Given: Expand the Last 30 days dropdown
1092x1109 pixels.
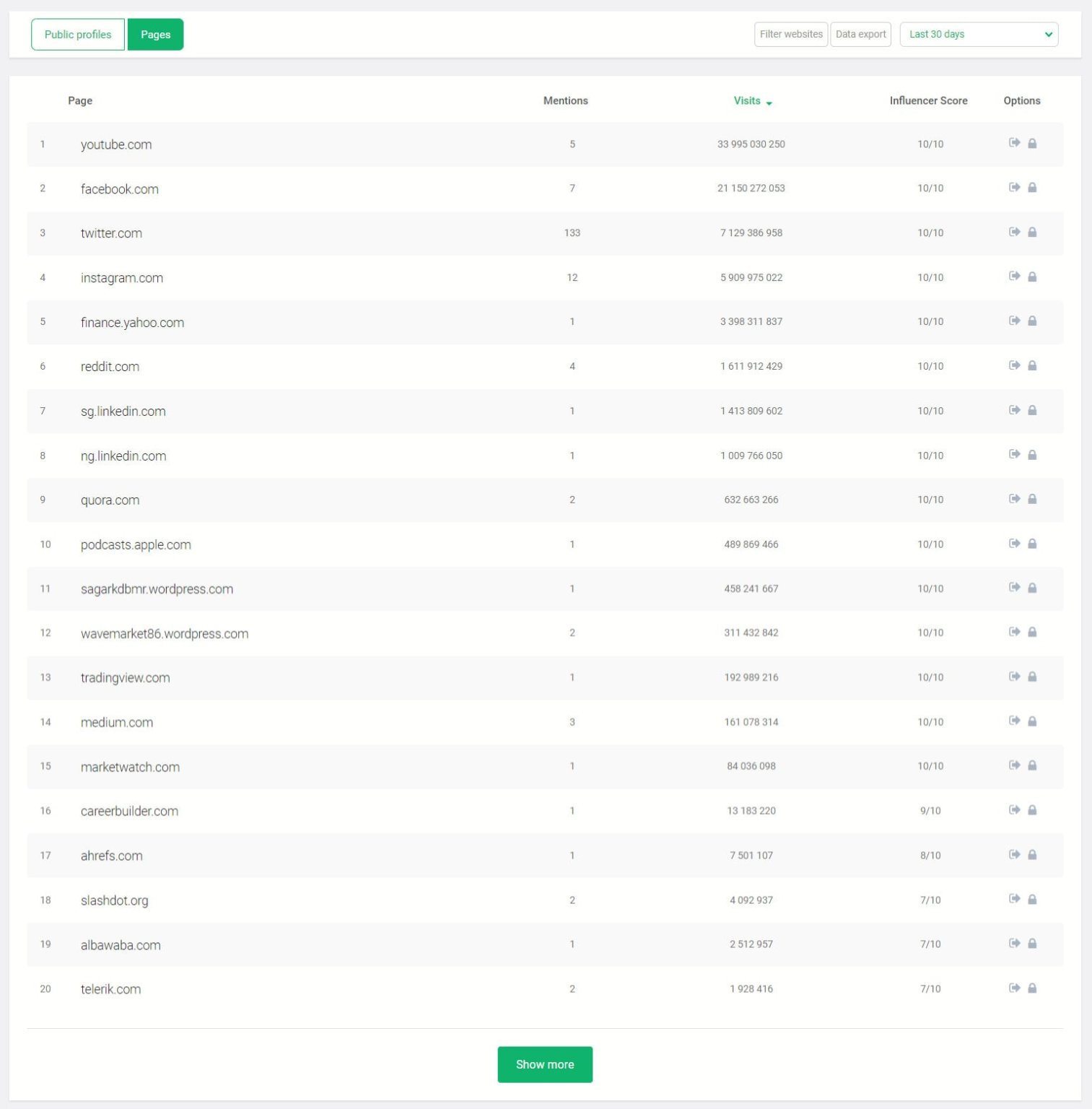Looking at the screenshot, I should pos(978,34).
